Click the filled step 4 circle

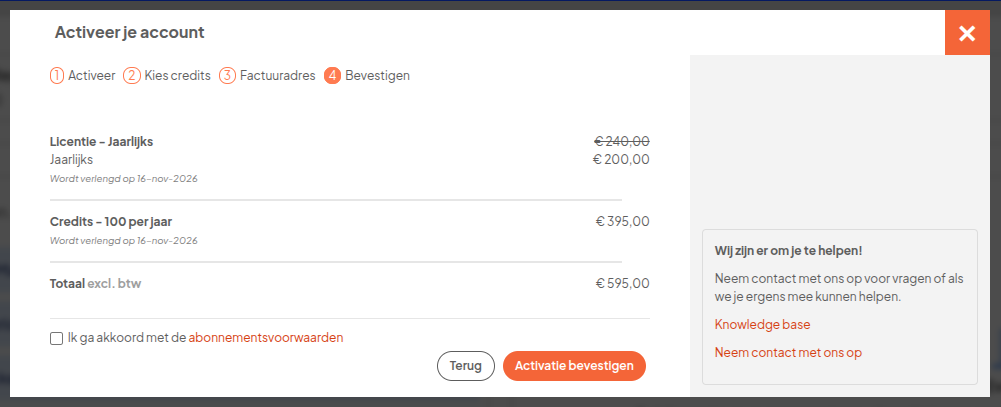point(333,75)
